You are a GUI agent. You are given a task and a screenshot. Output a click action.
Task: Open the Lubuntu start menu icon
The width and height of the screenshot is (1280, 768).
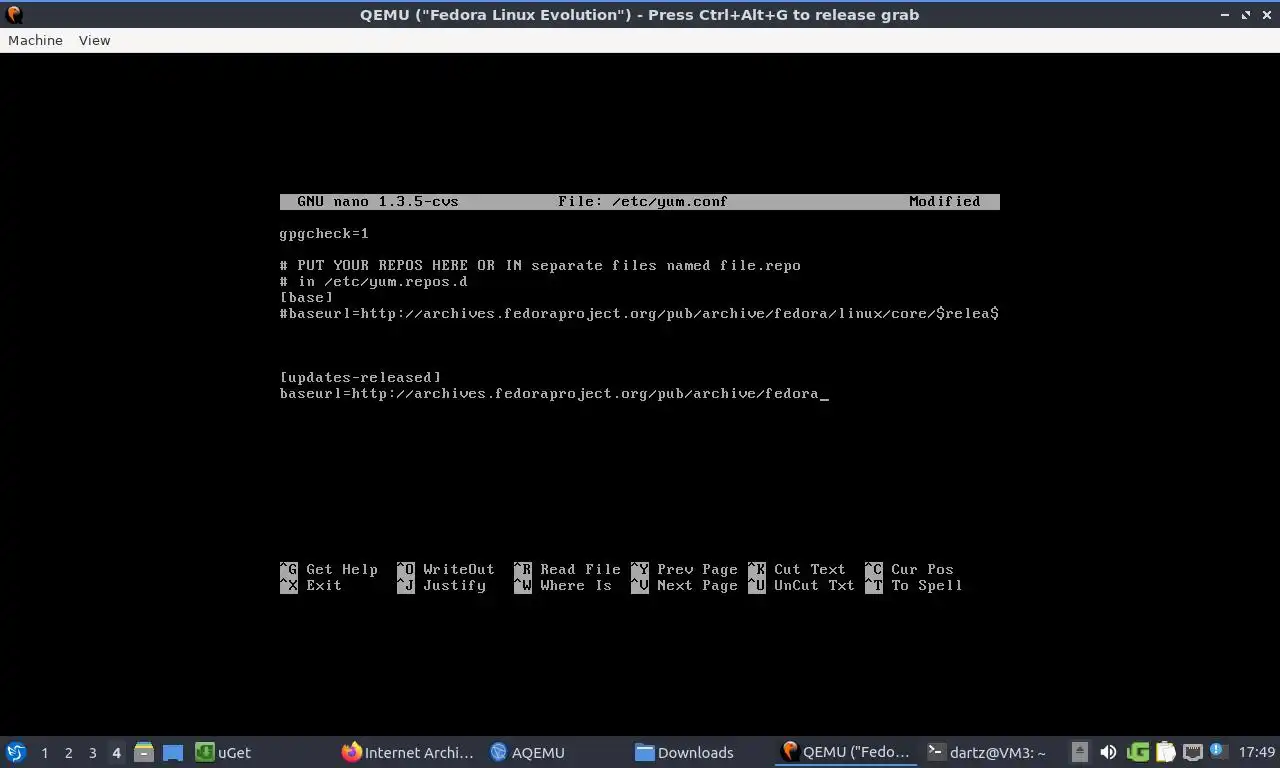pyautogui.click(x=16, y=752)
